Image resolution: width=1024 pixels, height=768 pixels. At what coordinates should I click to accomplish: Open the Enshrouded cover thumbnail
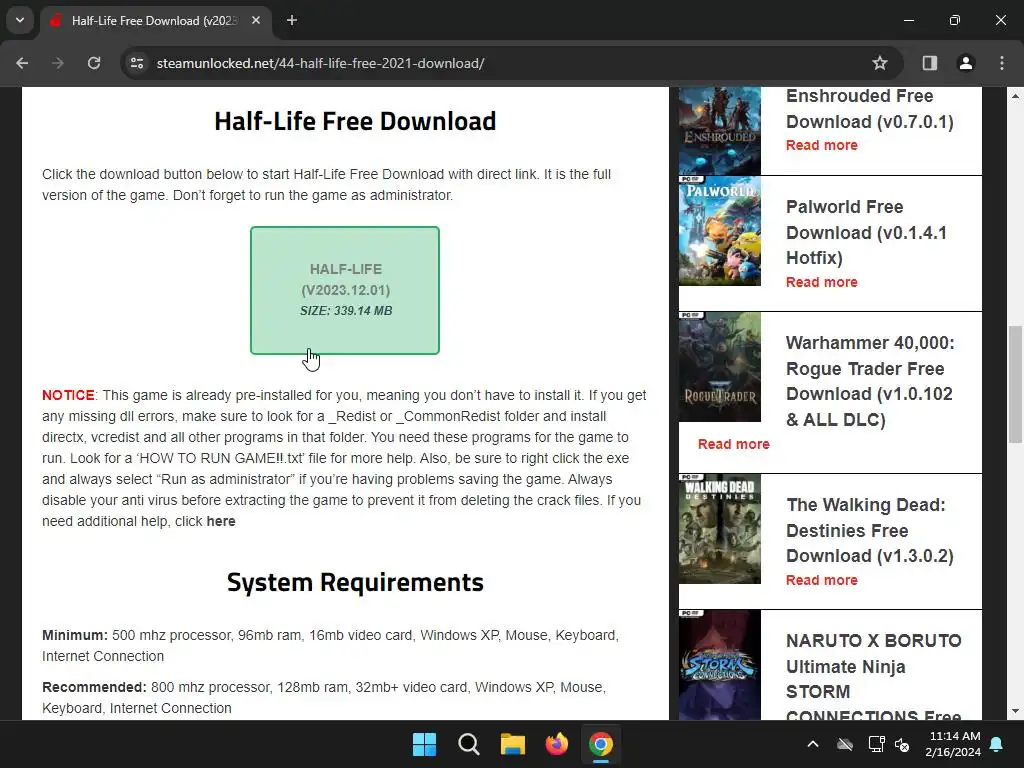click(720, 131)
